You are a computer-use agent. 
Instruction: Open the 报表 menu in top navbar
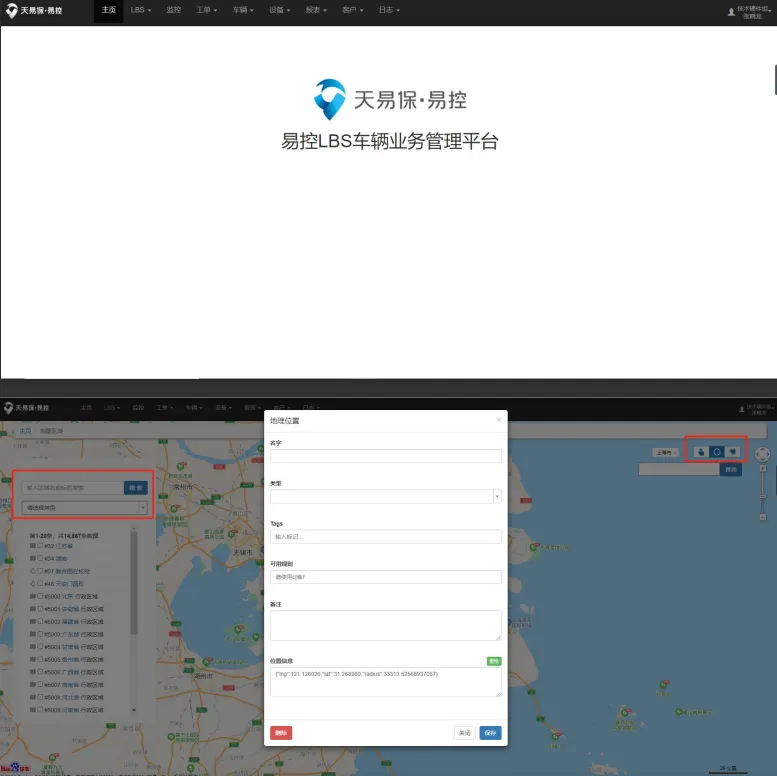coord(314,10)
